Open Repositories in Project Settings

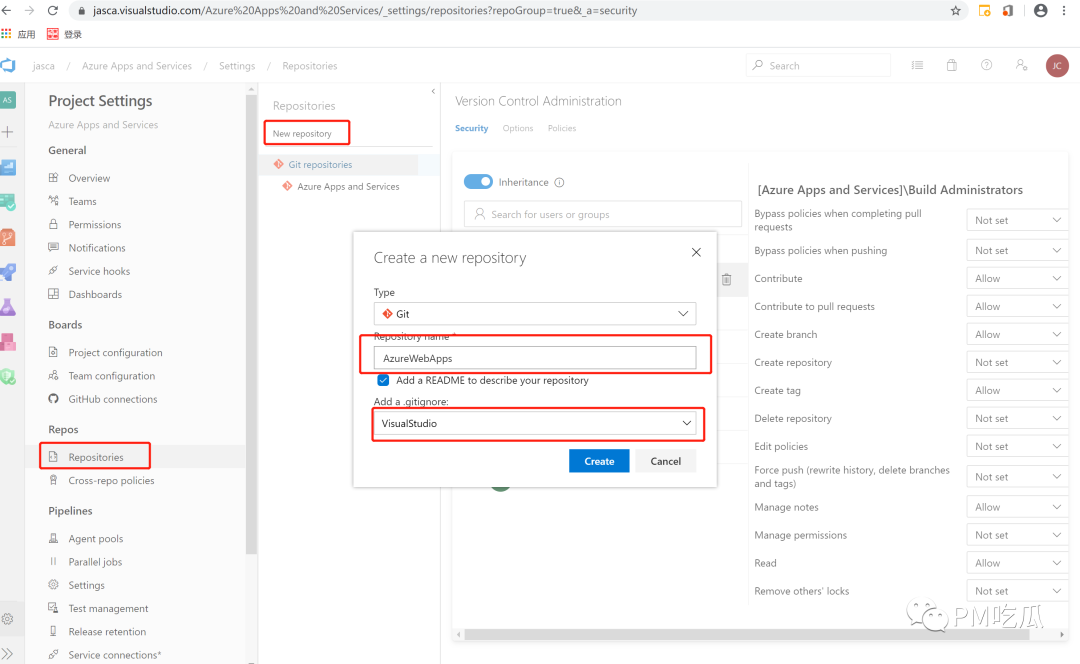pos(96,457)
